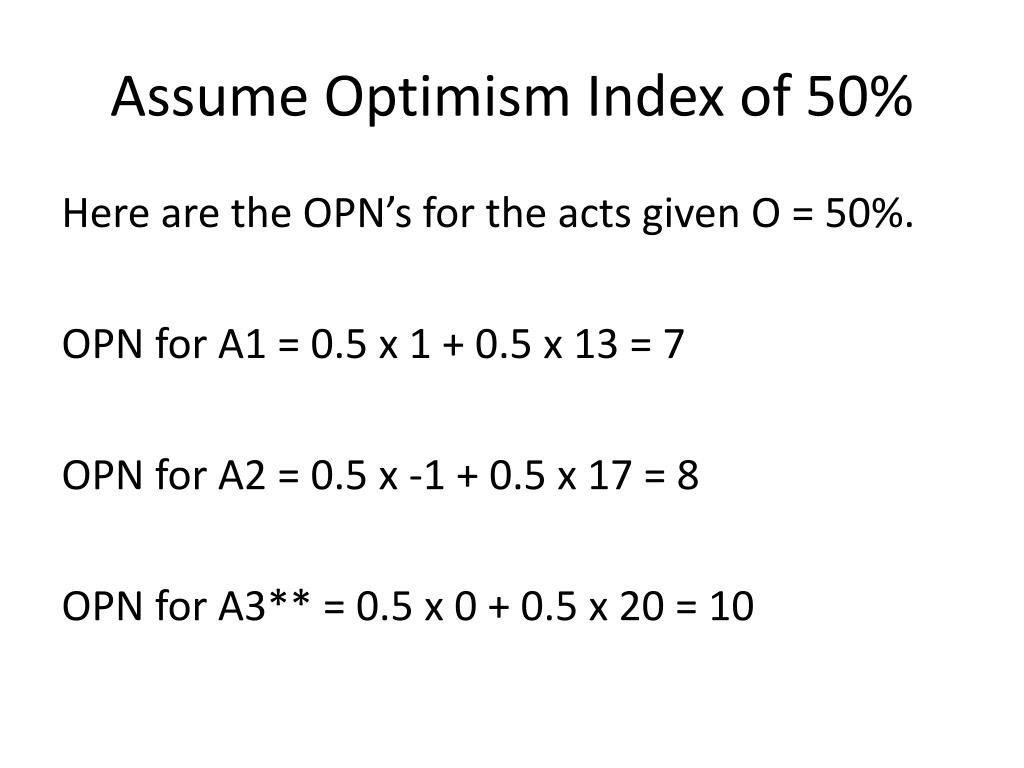Click the number '17' in A2 equation
The image size is (1024, 768).
click(610, 475)
